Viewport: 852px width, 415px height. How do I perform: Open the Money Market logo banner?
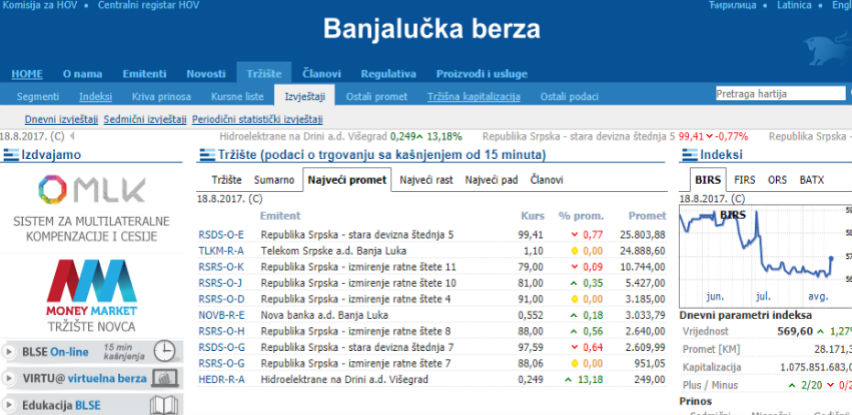tap(91, 295)
